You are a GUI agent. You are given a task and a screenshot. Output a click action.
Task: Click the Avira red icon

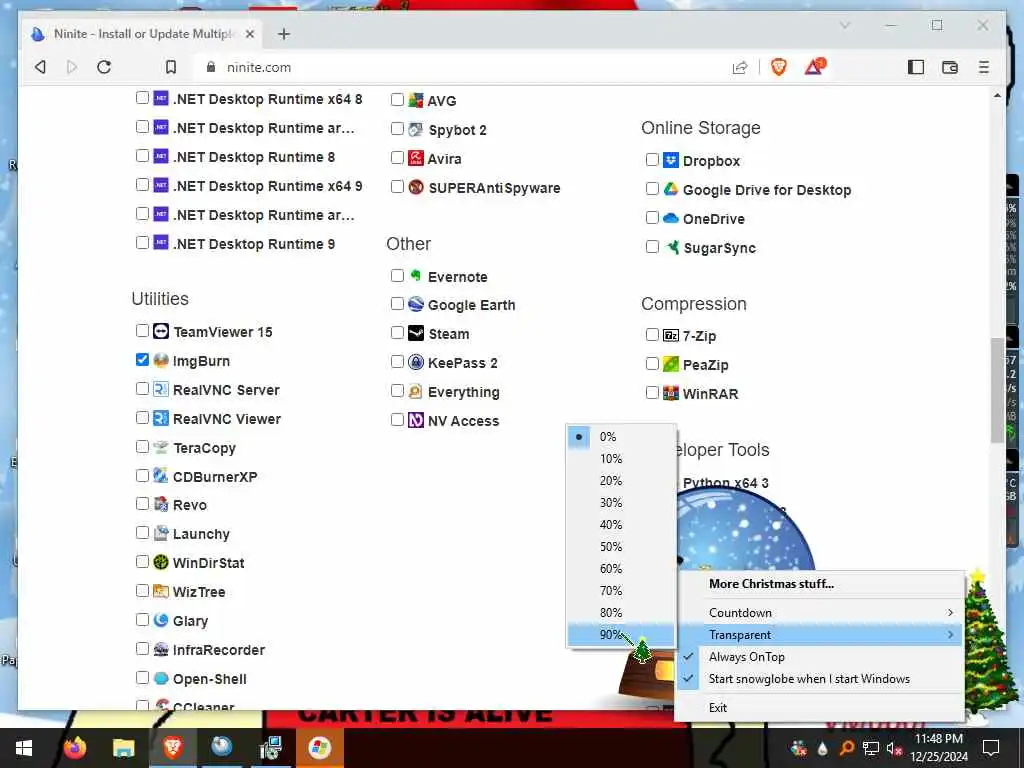416,158
